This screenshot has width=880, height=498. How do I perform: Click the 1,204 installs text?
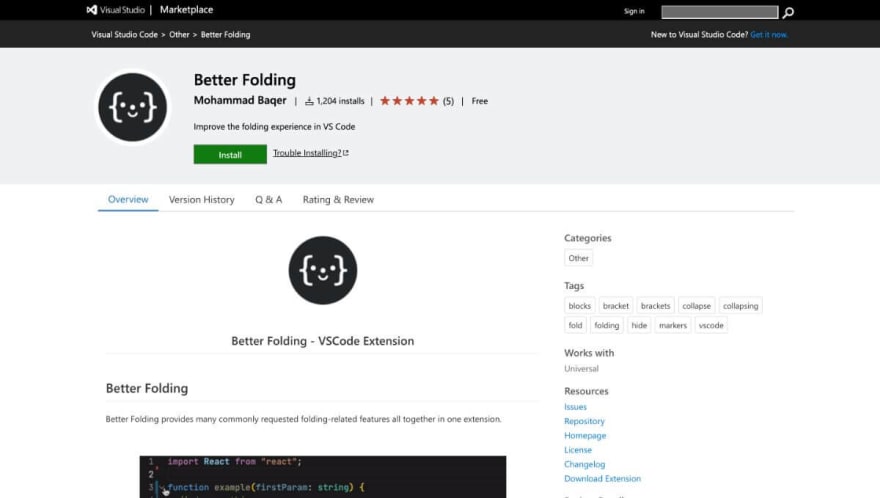coord(340,101)
